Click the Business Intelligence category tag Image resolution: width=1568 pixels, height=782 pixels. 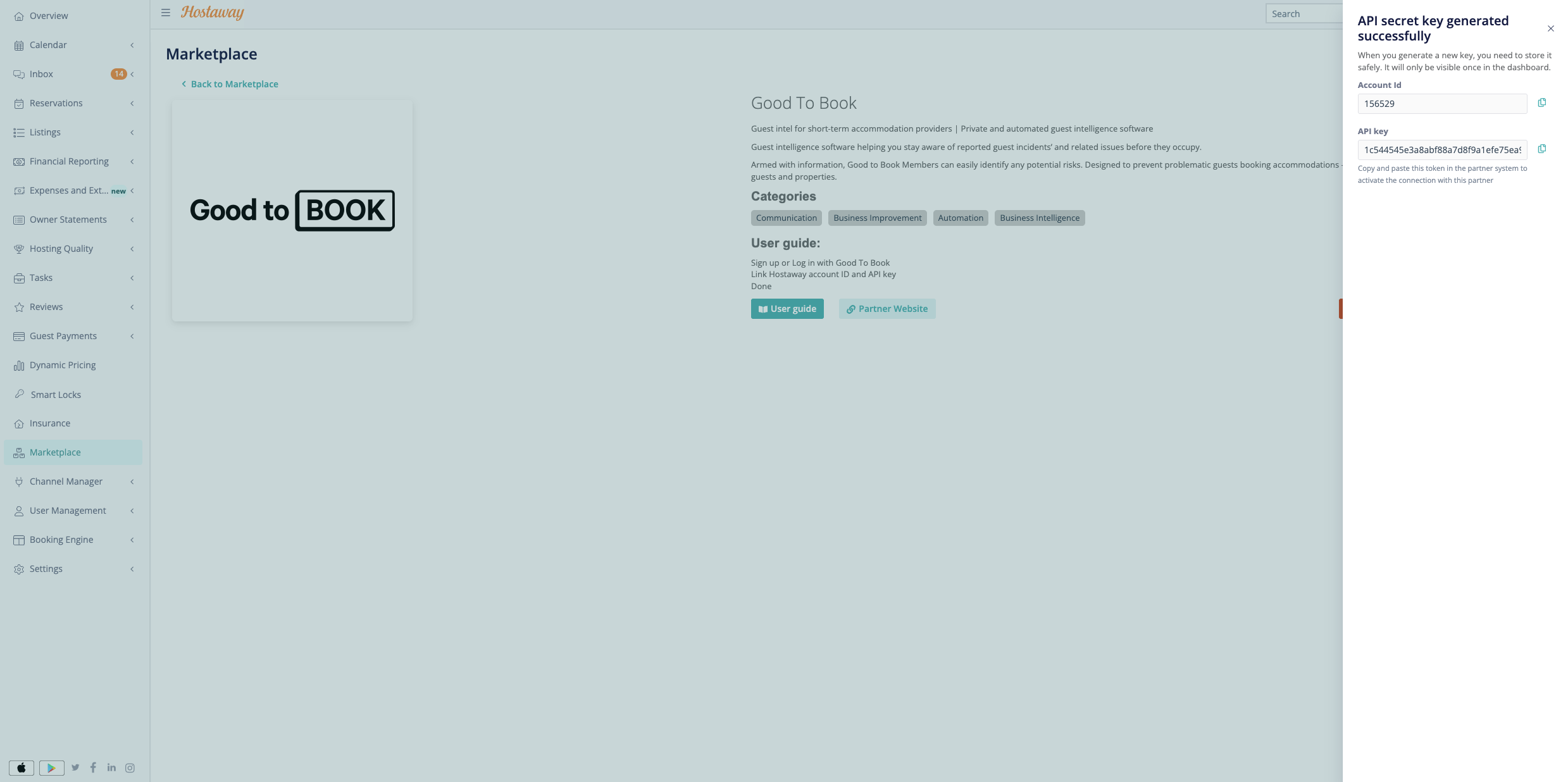[1040, 218]
